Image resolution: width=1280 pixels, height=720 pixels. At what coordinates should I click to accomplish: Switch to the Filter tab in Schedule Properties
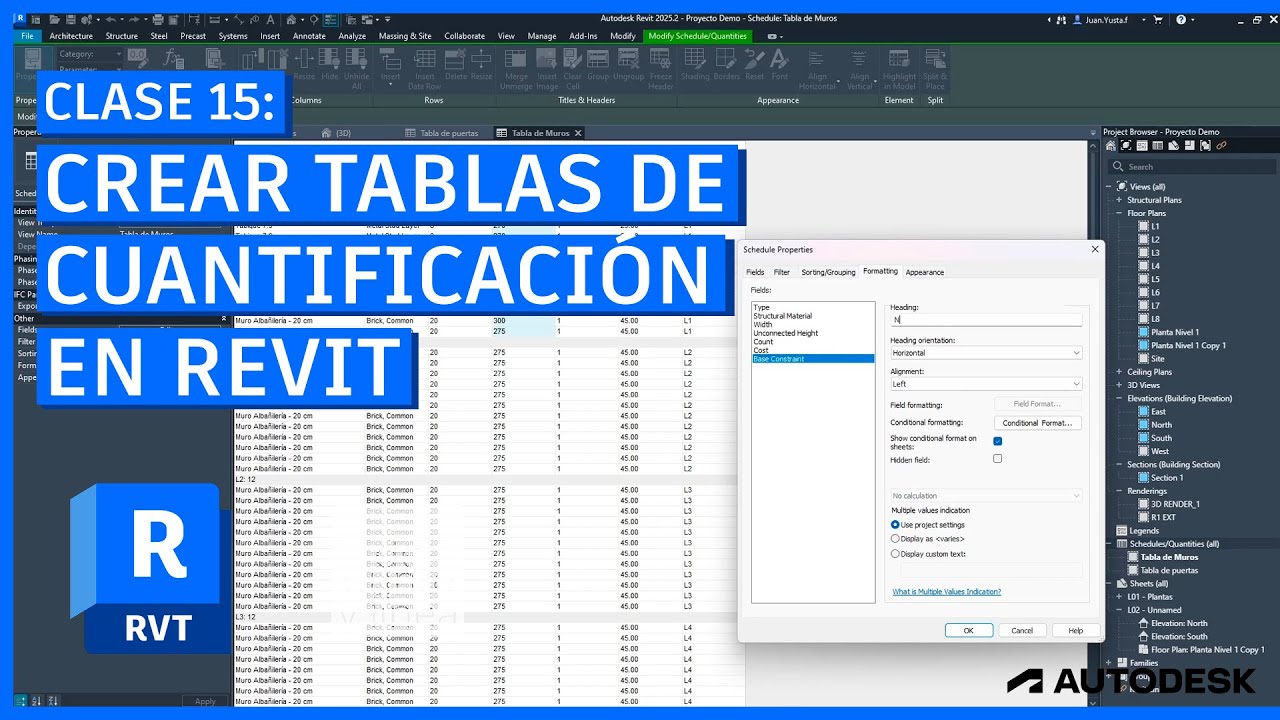(782, 272)
